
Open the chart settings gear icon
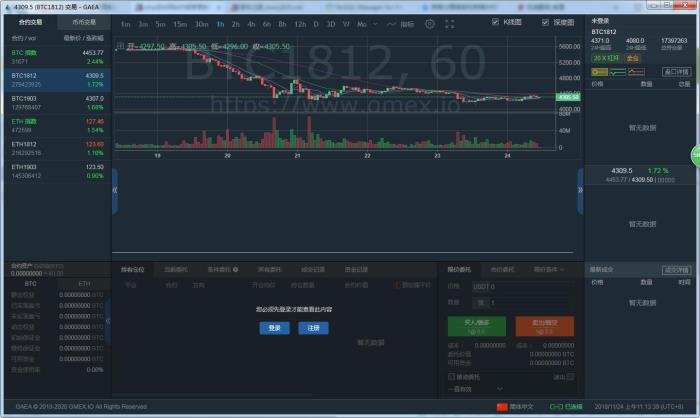tap(429, 24)
